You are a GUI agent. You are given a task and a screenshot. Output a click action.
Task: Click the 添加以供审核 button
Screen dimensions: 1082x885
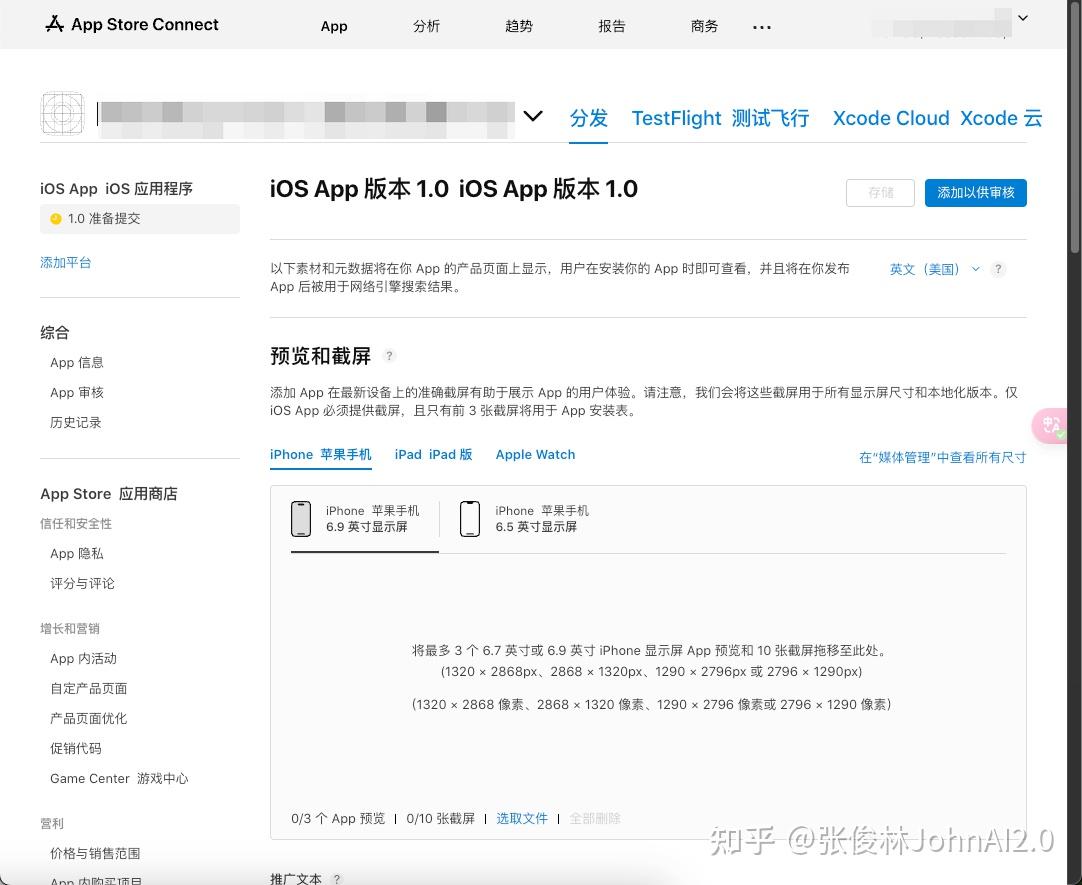pos(975,193)
